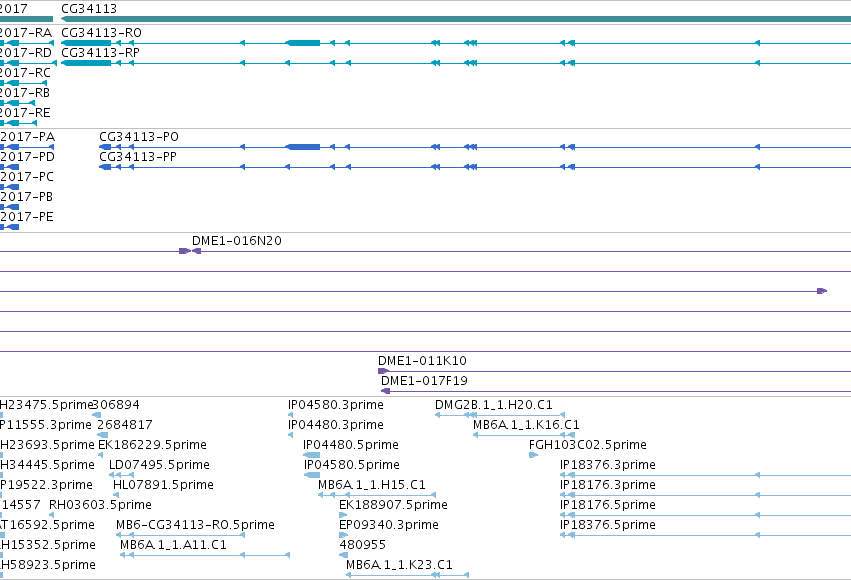
Task: Open MB6A.1_1.K23.C1 alignment
Action: pos(399,565)
